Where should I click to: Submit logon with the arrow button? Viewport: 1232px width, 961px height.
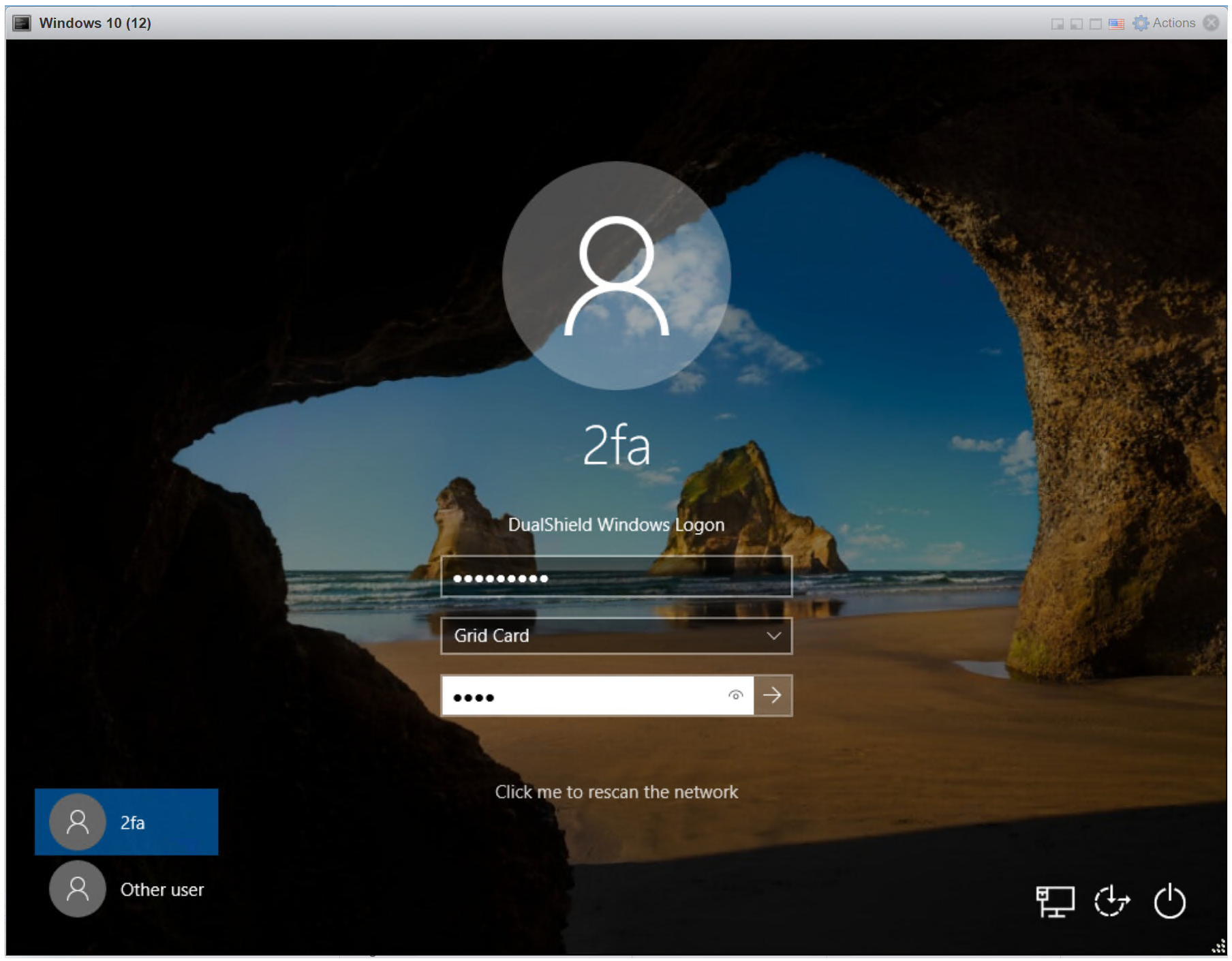coord(773,695)
